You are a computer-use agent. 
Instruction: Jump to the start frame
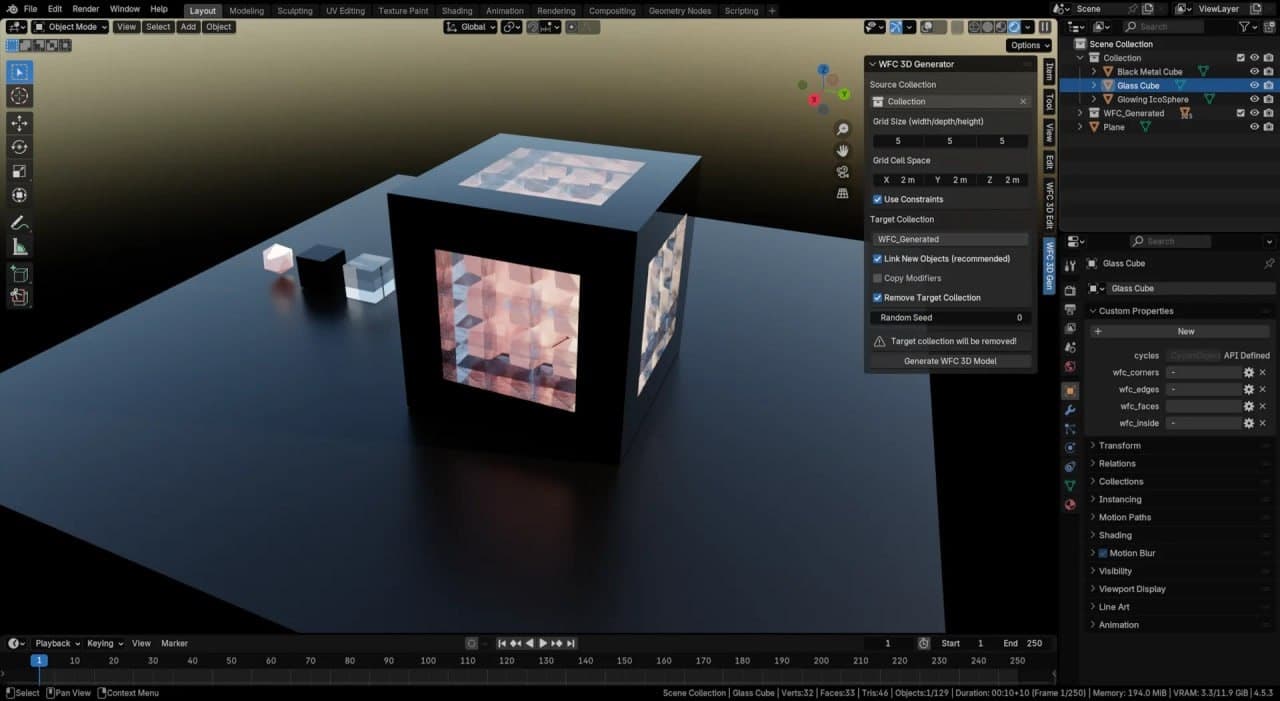[x=503, y=643]
